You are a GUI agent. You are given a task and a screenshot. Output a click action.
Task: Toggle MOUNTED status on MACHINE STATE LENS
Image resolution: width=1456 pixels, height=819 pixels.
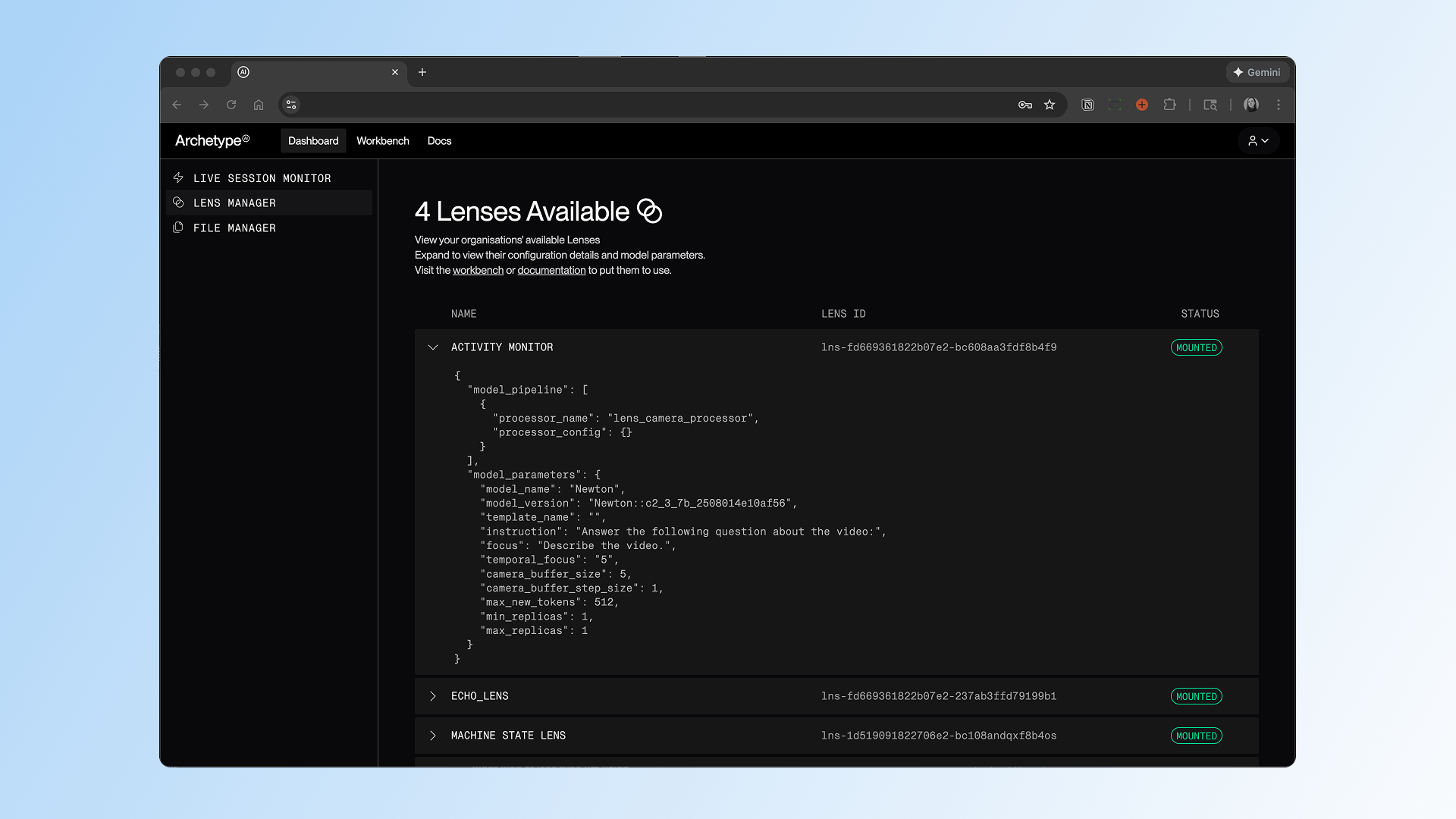point(1196,735)
